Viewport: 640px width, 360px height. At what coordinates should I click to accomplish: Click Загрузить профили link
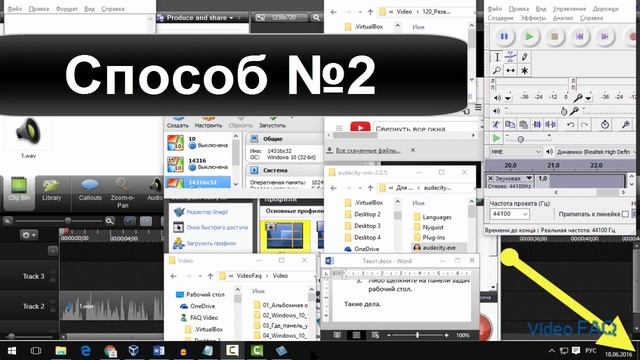point(211,243)
